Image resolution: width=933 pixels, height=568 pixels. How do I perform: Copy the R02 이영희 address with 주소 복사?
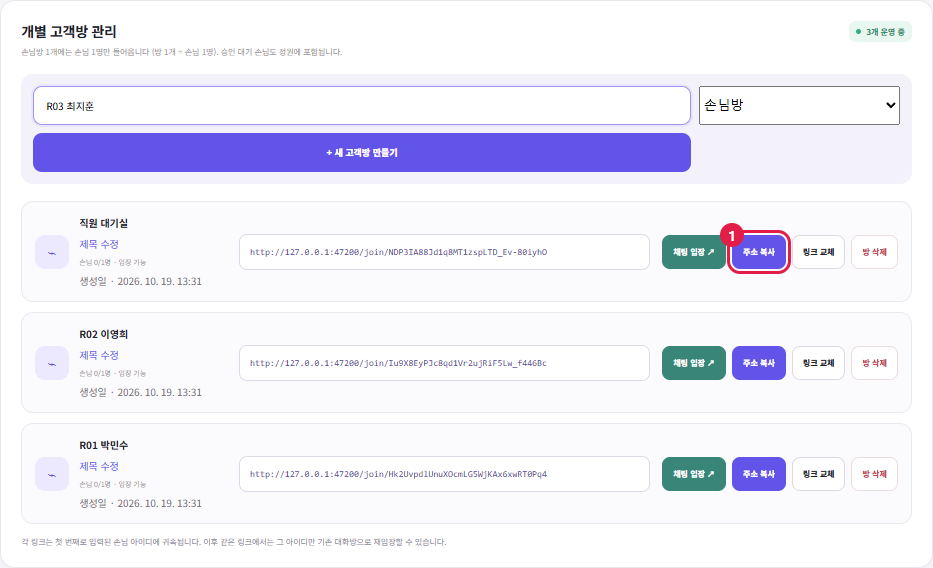(759, 363)
